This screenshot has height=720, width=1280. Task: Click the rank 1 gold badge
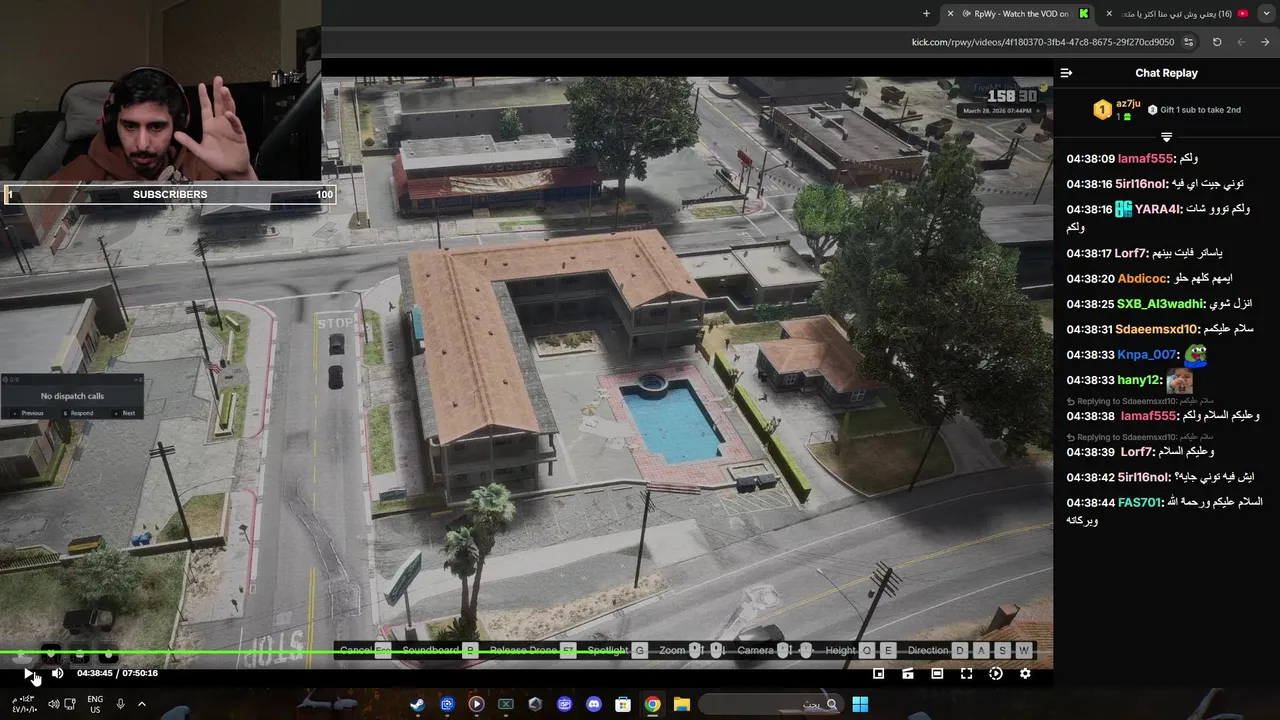pos(1102,110)
